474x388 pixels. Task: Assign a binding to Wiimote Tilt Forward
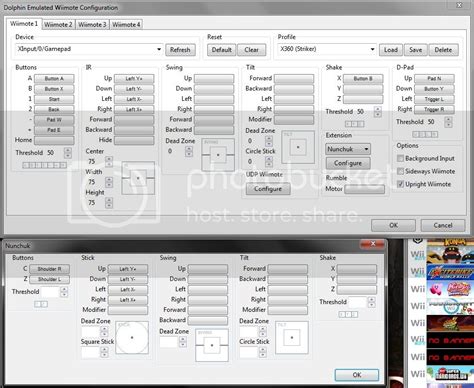pyautogui.click(x=294, y=79)
